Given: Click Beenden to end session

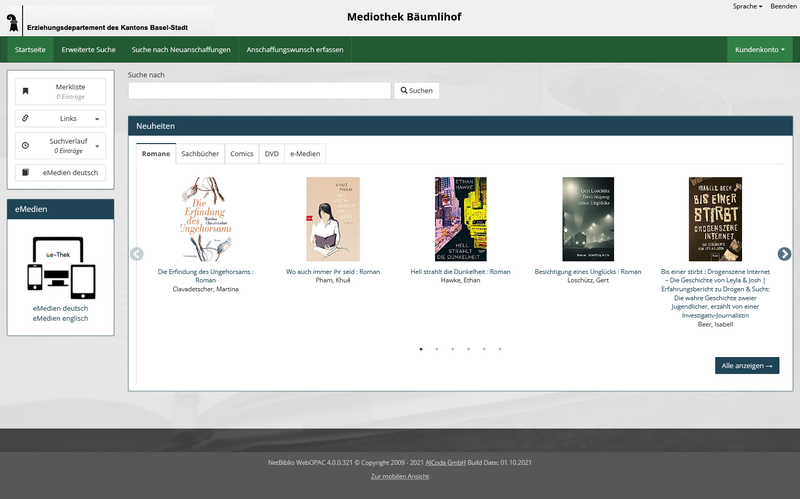Looking at the screenshot, I should [x=783, y=6].
